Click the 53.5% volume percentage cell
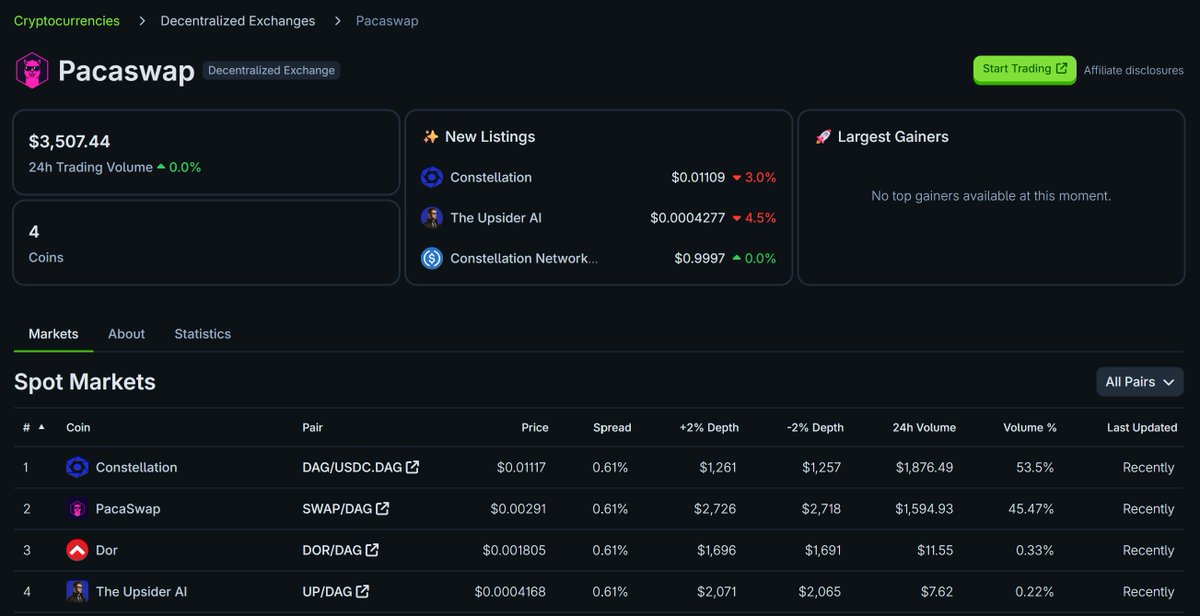Screen dimensions: 1200x616 point(1034,467)
